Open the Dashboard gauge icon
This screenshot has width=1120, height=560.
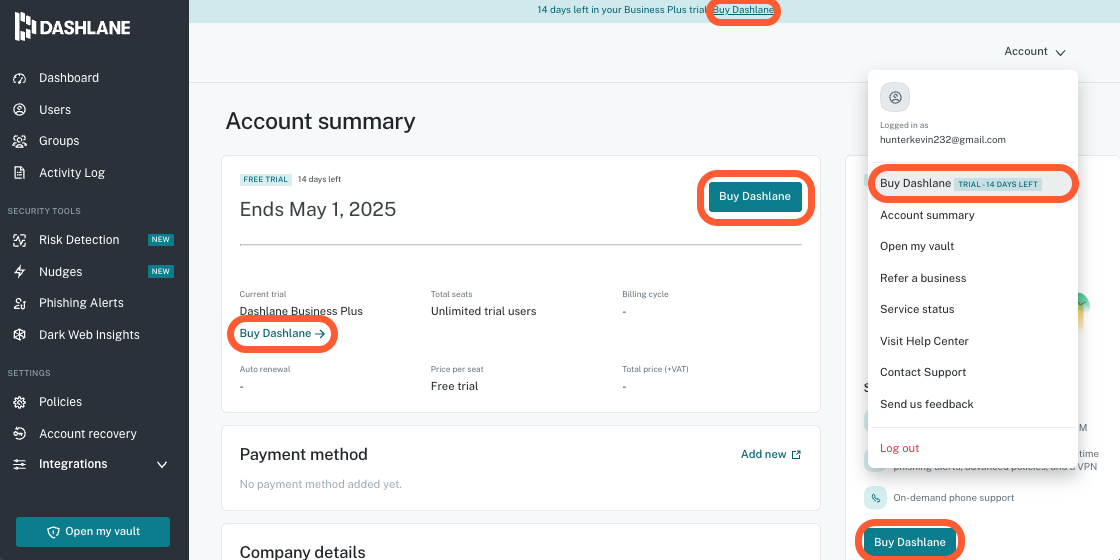(19, 78)
